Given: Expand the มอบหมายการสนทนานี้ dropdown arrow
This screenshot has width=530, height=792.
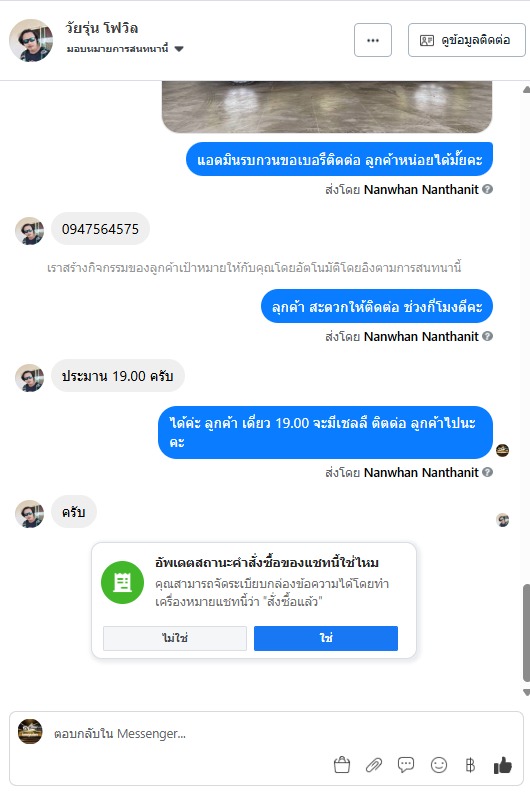Looking at the screenshot, I should (179, 49).
